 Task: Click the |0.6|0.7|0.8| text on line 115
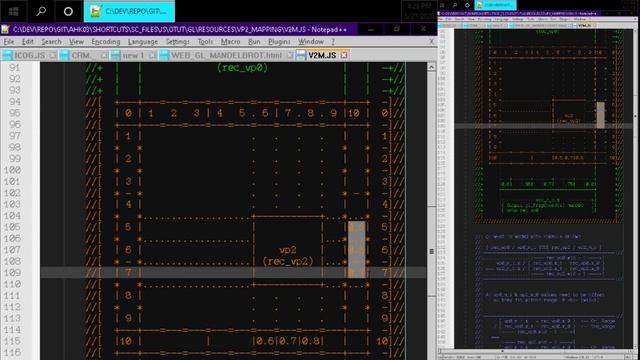(288, 341)
